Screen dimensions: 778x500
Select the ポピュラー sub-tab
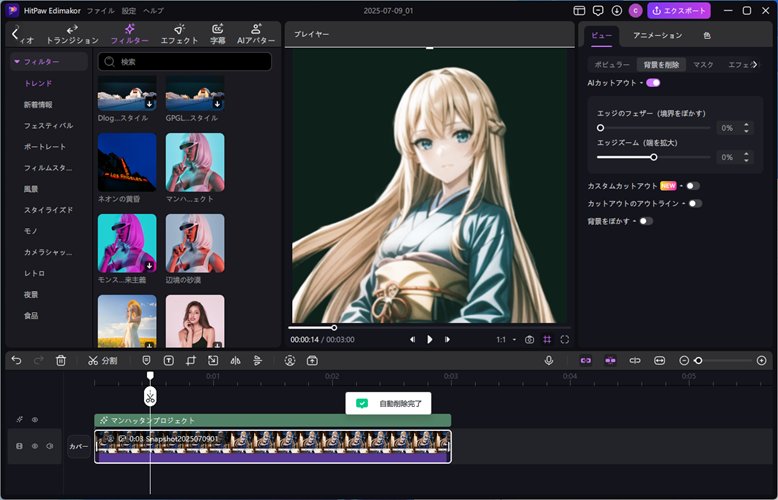pyautogui.click(x=612, y=65)
